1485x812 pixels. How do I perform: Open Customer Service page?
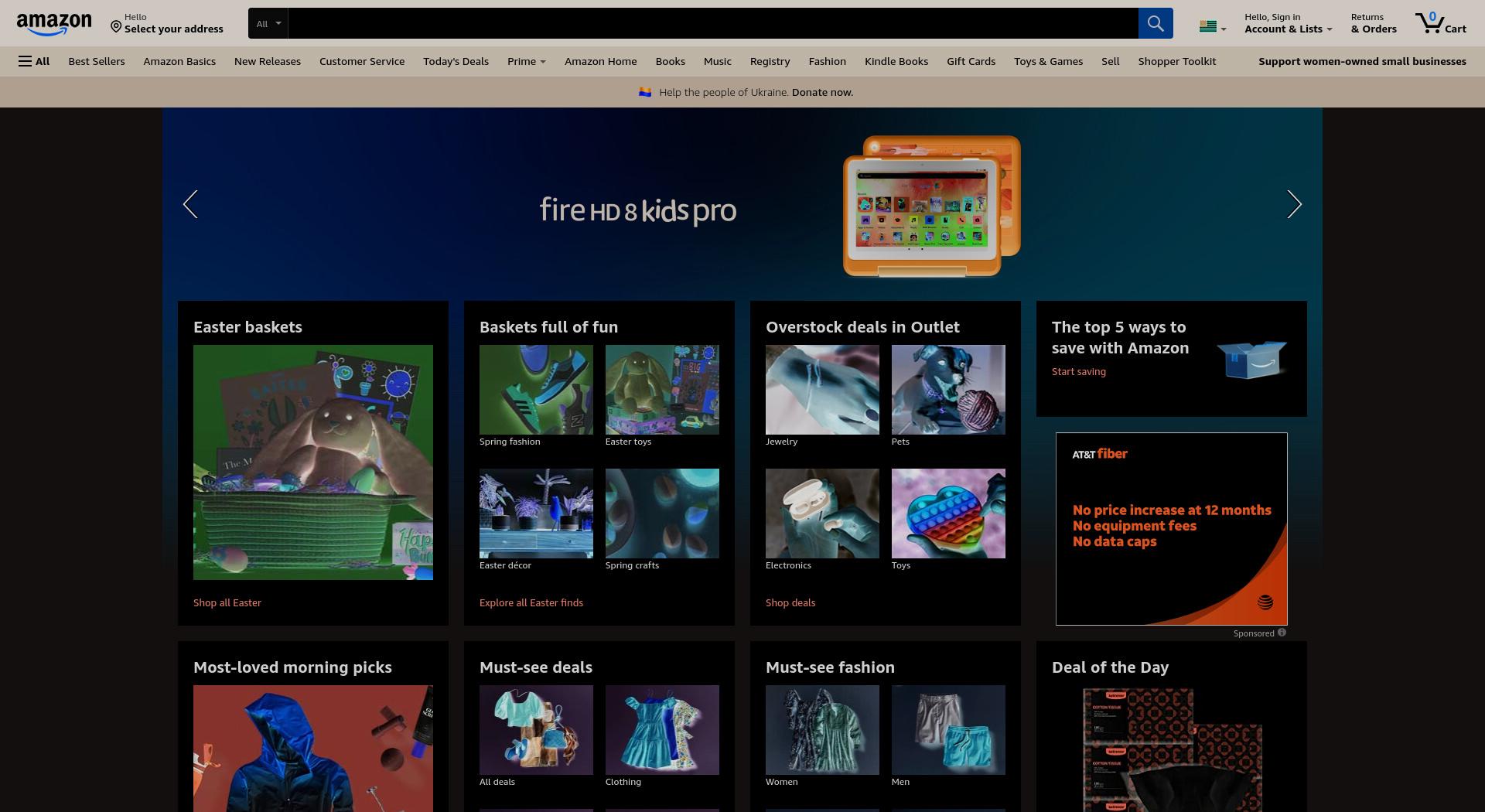pos(362,61)
